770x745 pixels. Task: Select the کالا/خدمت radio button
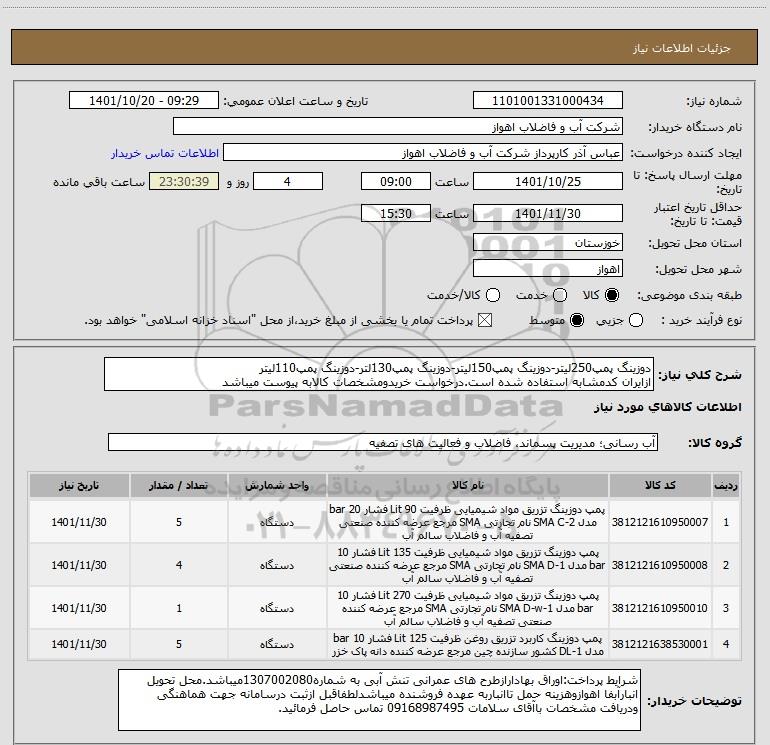click(x=493, y=295)
